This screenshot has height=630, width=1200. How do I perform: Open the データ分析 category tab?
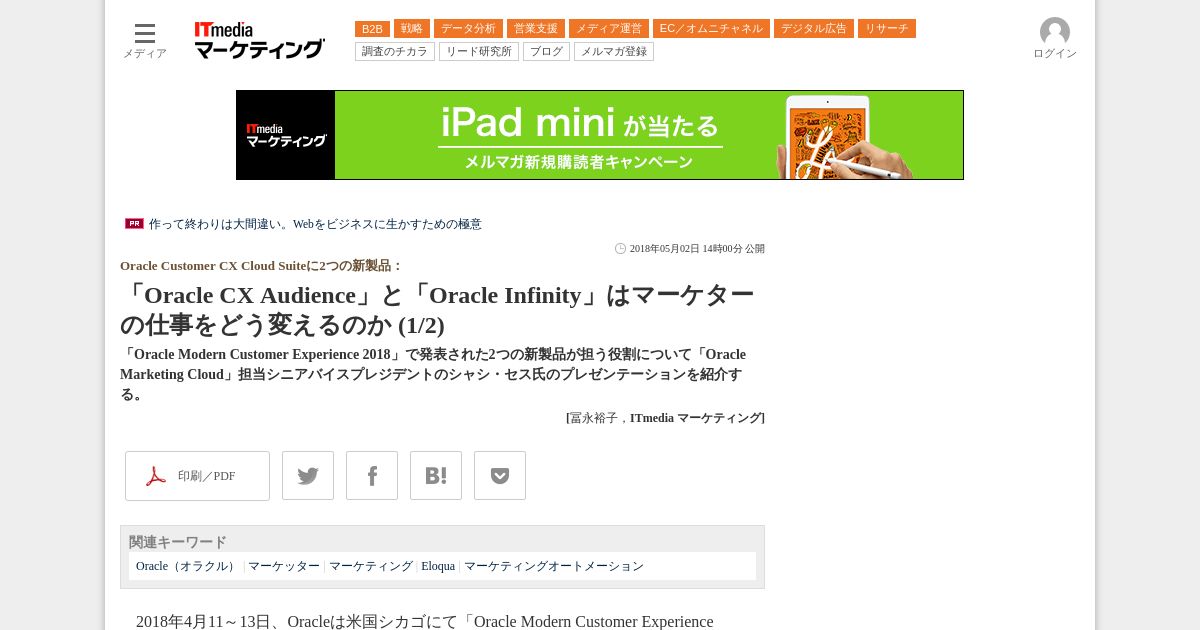point(468,29)
